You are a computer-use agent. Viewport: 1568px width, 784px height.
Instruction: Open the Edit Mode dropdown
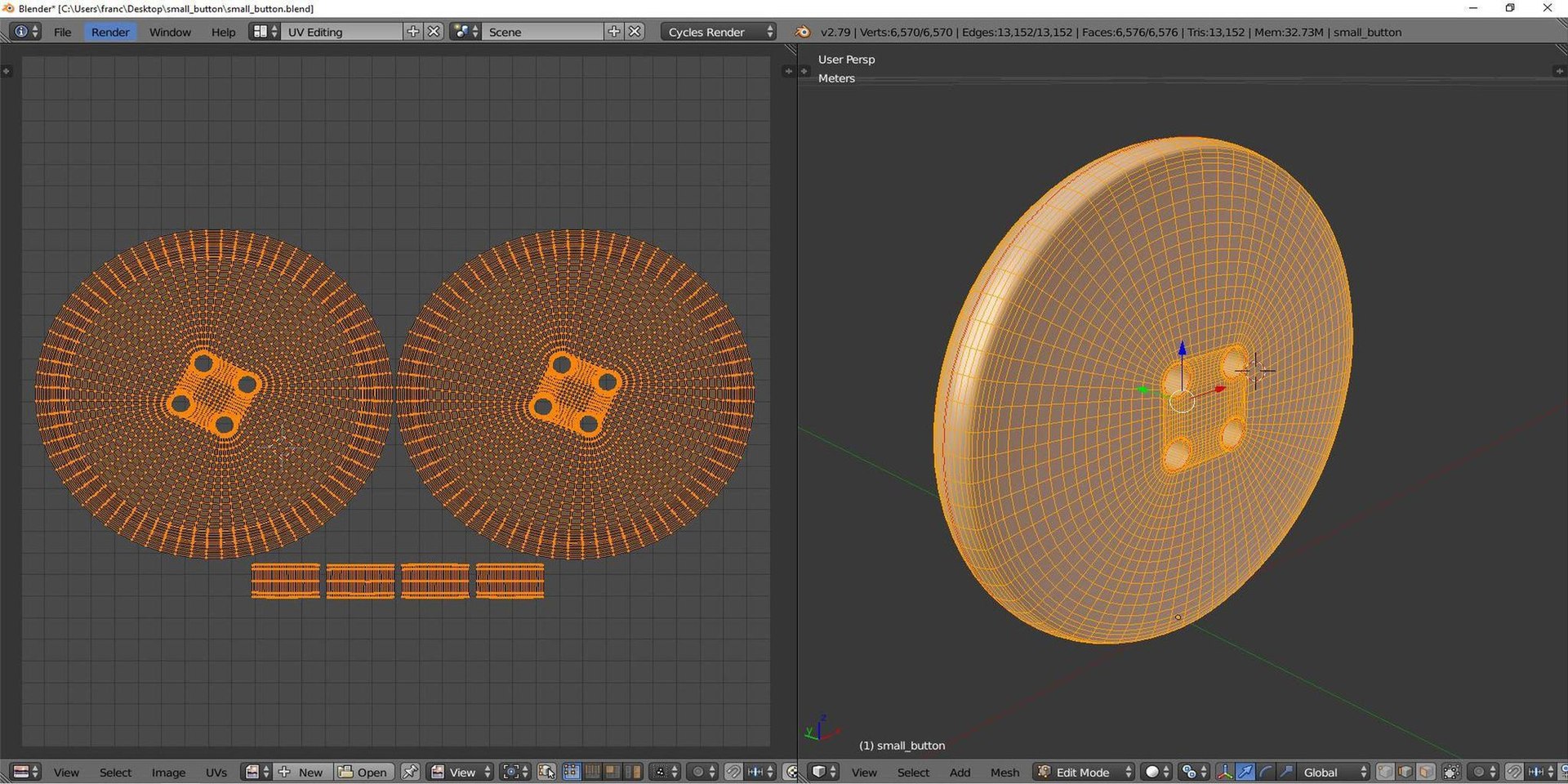coord(1084,772)
